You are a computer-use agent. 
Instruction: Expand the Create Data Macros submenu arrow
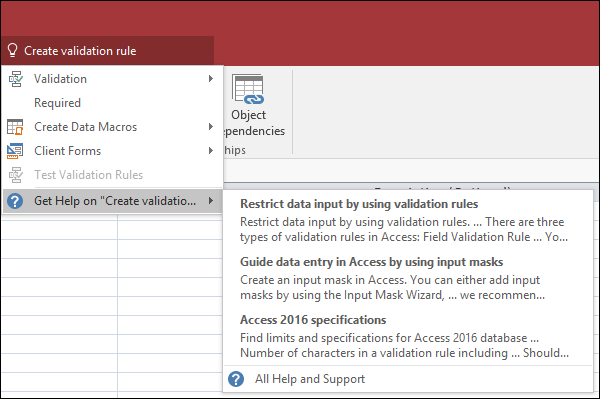pyautogui.click(x=210, y=127)
